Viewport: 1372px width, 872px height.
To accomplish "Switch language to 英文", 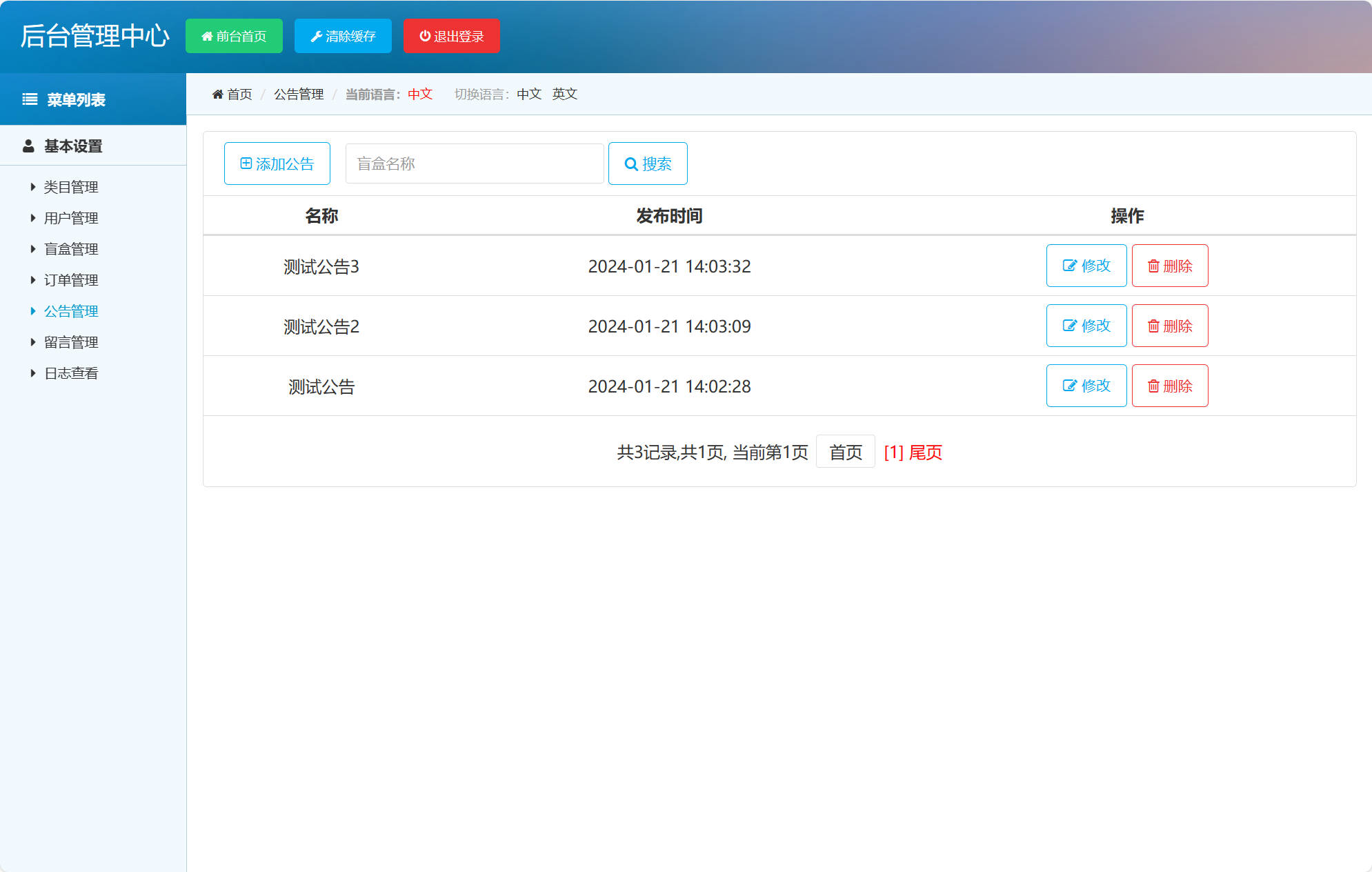I will coord(564,94).
